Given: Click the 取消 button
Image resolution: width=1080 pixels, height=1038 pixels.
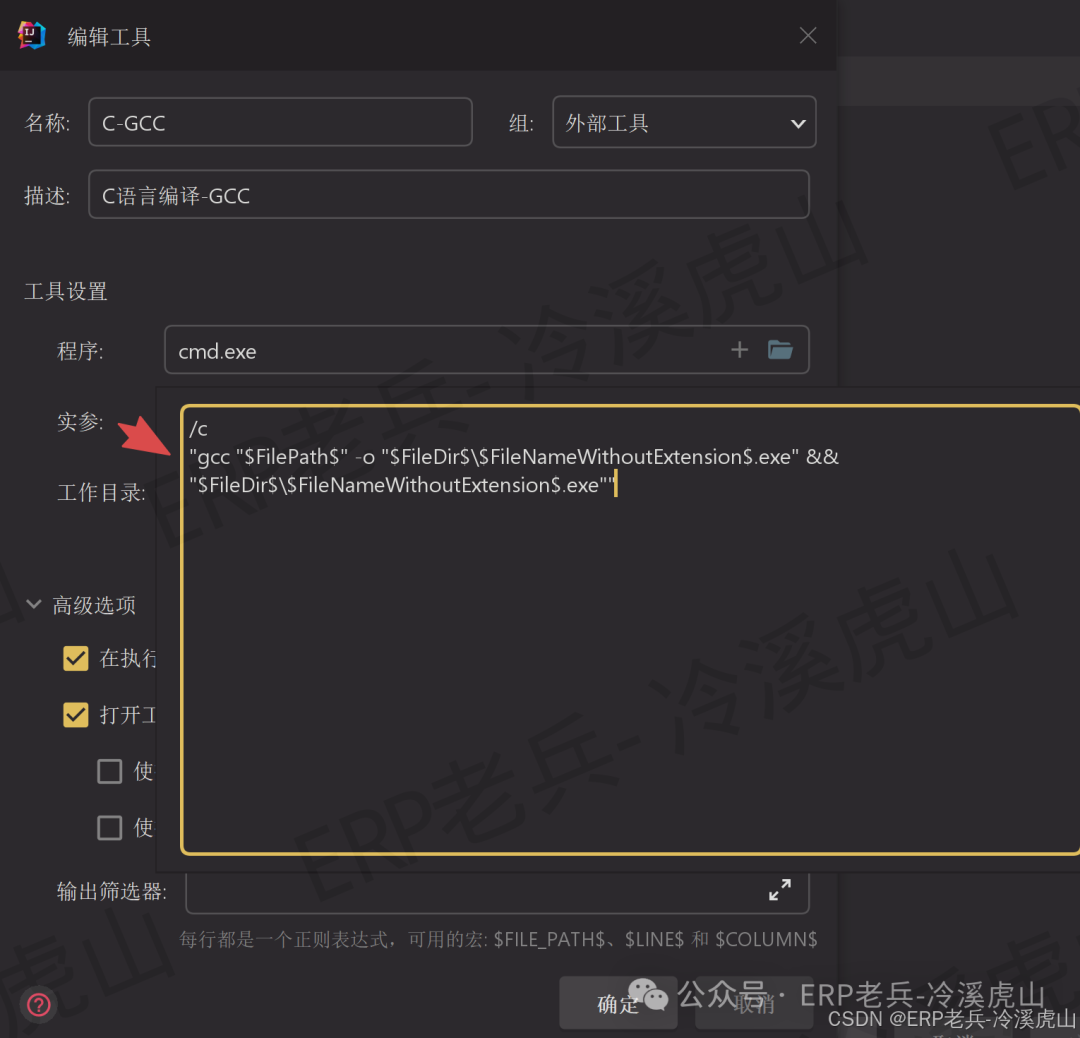Looking at the screenshot, I should (x=754, y=1004).
